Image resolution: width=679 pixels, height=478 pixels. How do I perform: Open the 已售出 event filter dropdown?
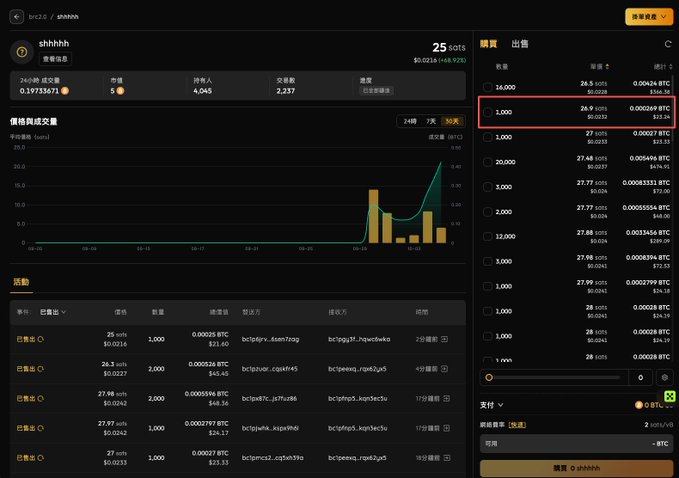(53, 312)
